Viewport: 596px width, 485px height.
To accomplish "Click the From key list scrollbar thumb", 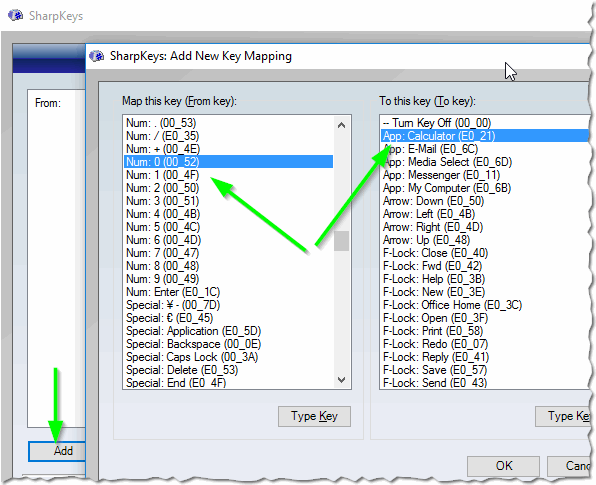I will pos(341,241).
